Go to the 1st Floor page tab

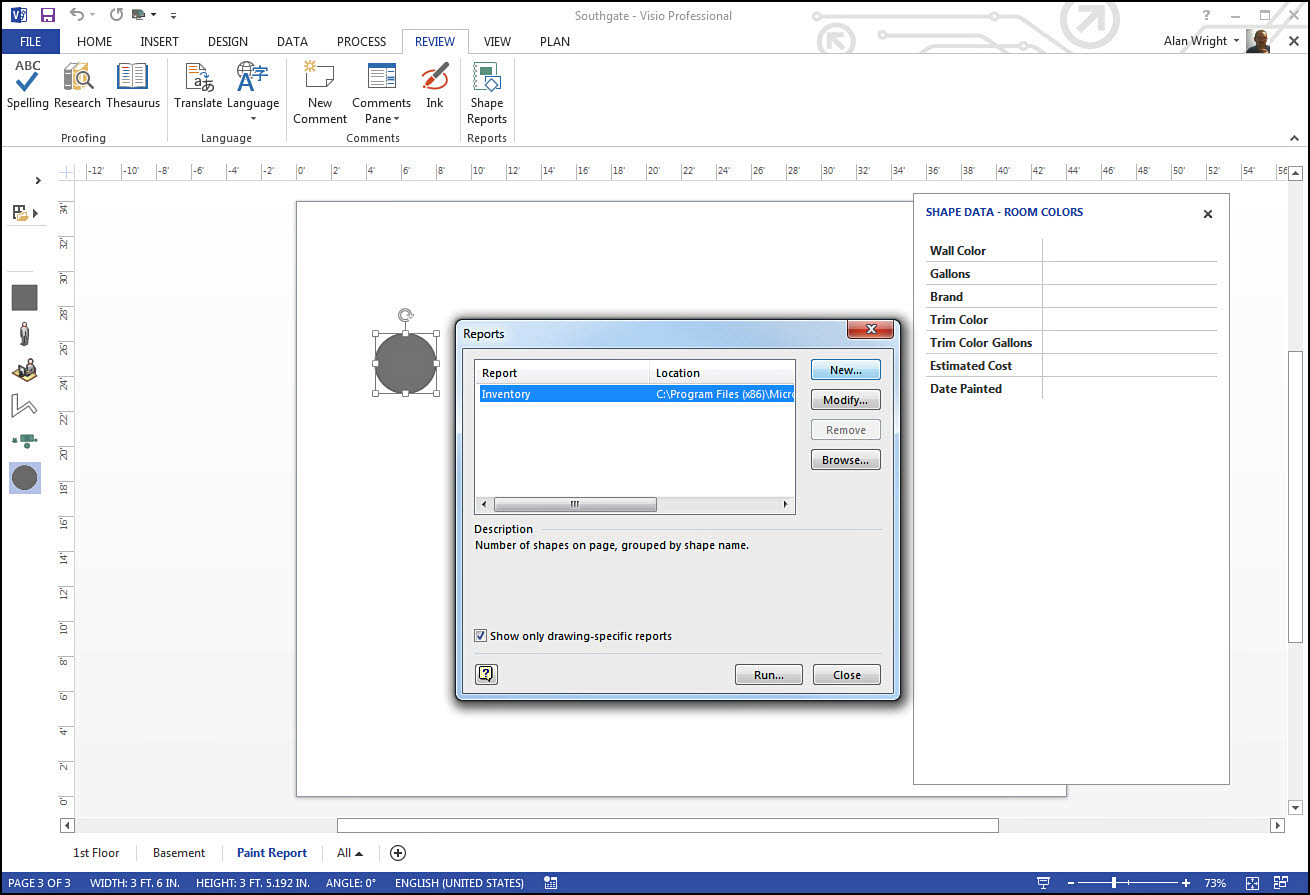tap(96, 853)
